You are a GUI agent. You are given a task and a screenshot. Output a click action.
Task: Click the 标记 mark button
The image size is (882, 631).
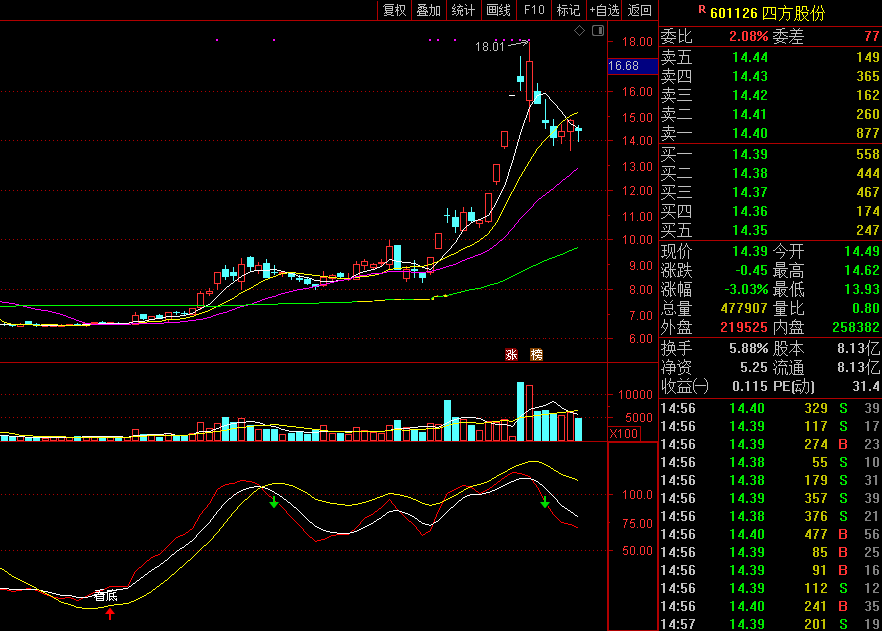click(569, 10)
